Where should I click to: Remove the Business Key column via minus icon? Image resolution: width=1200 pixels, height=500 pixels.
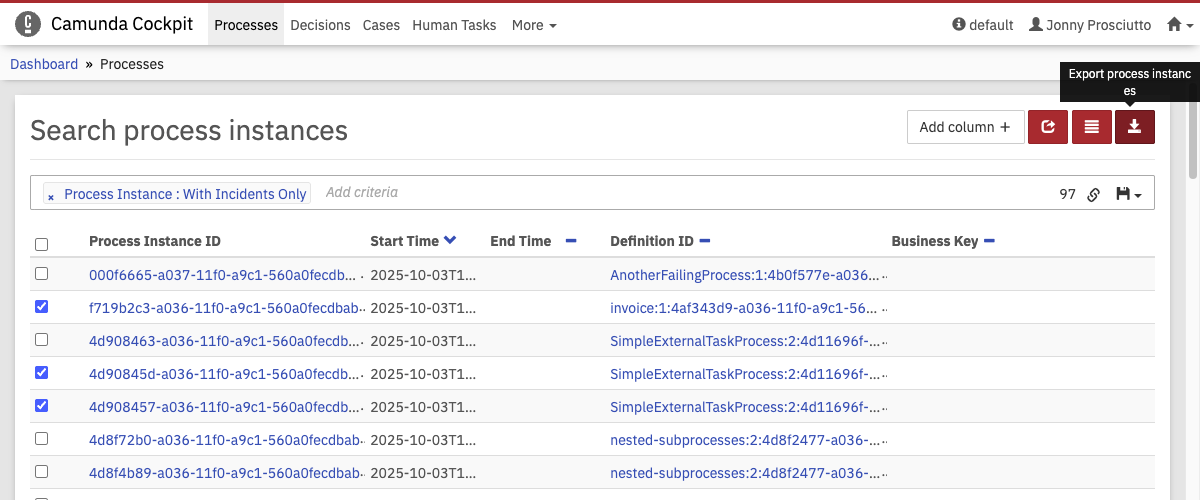[x=990, y=241]
